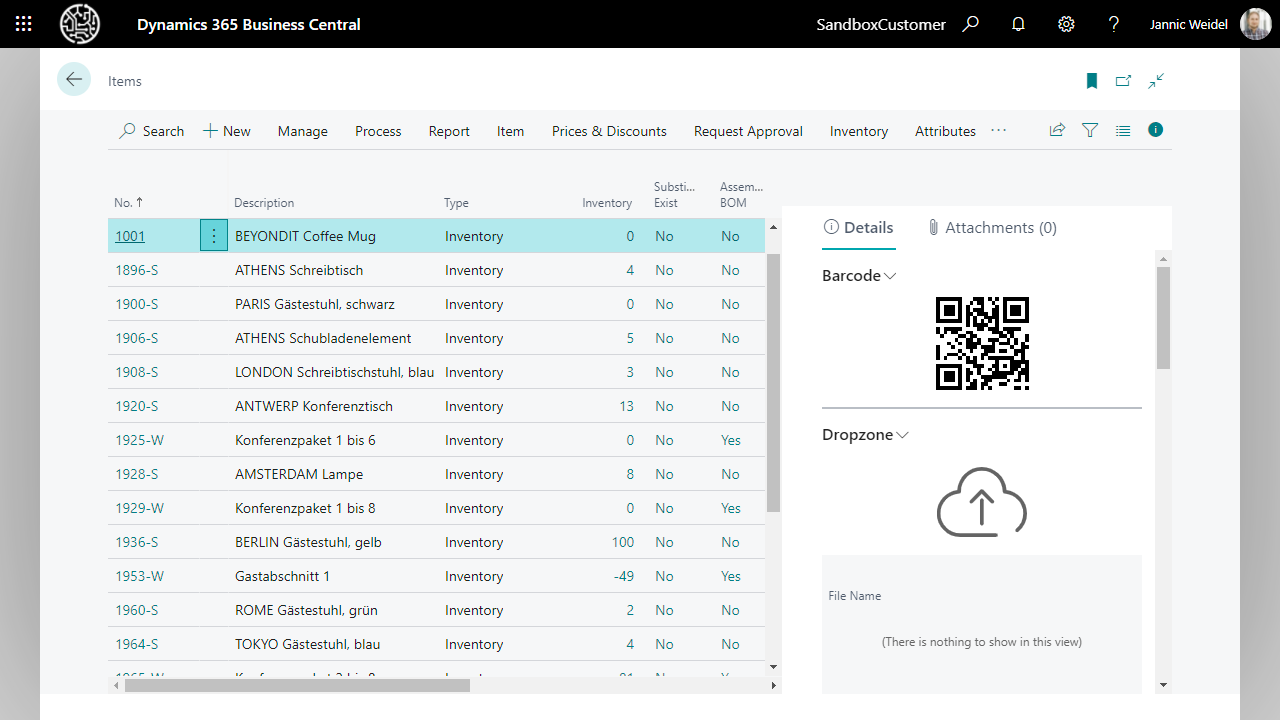Open the search magnifier in the top bar

coord(970,24)
